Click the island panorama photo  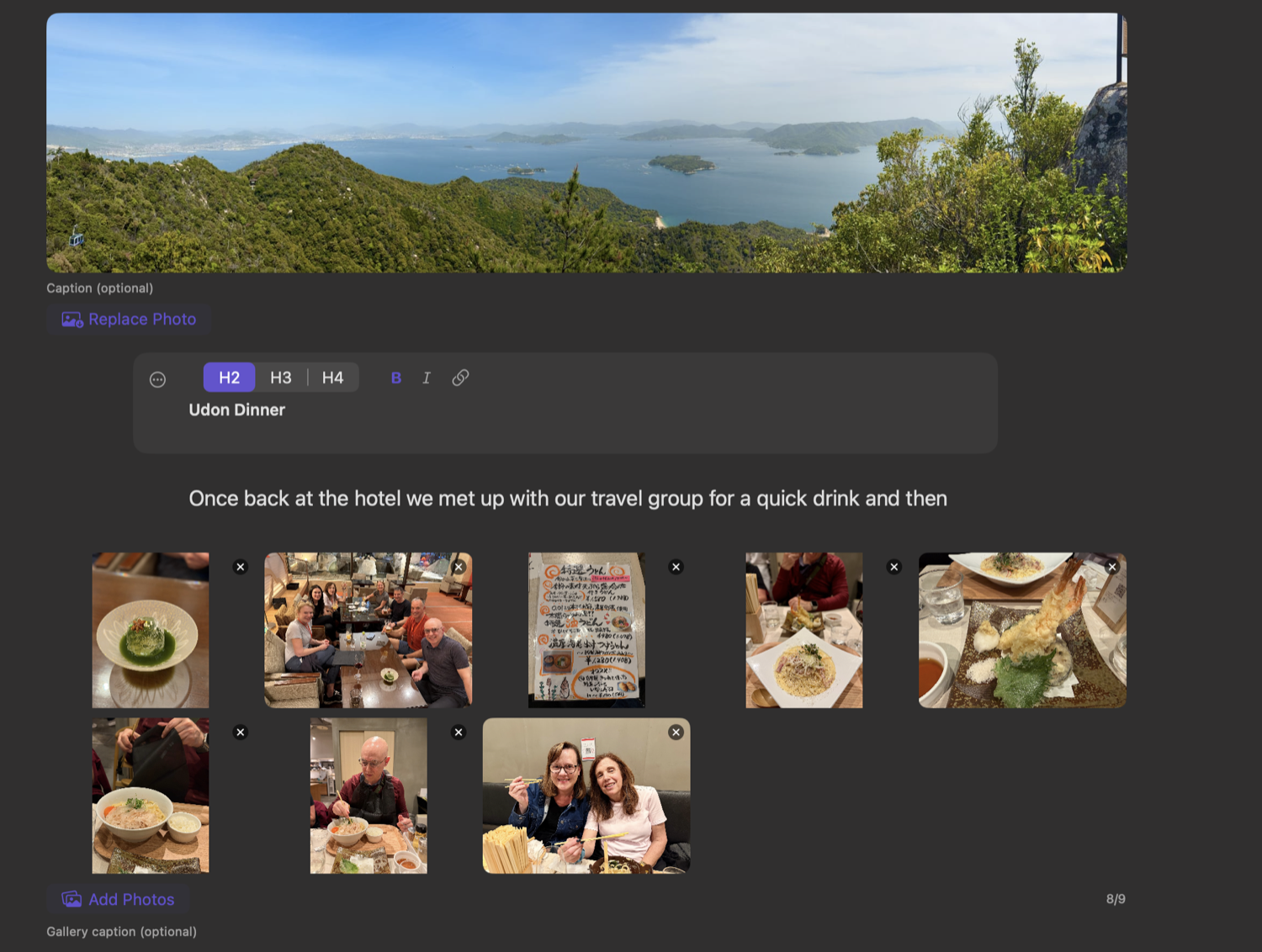586,142
